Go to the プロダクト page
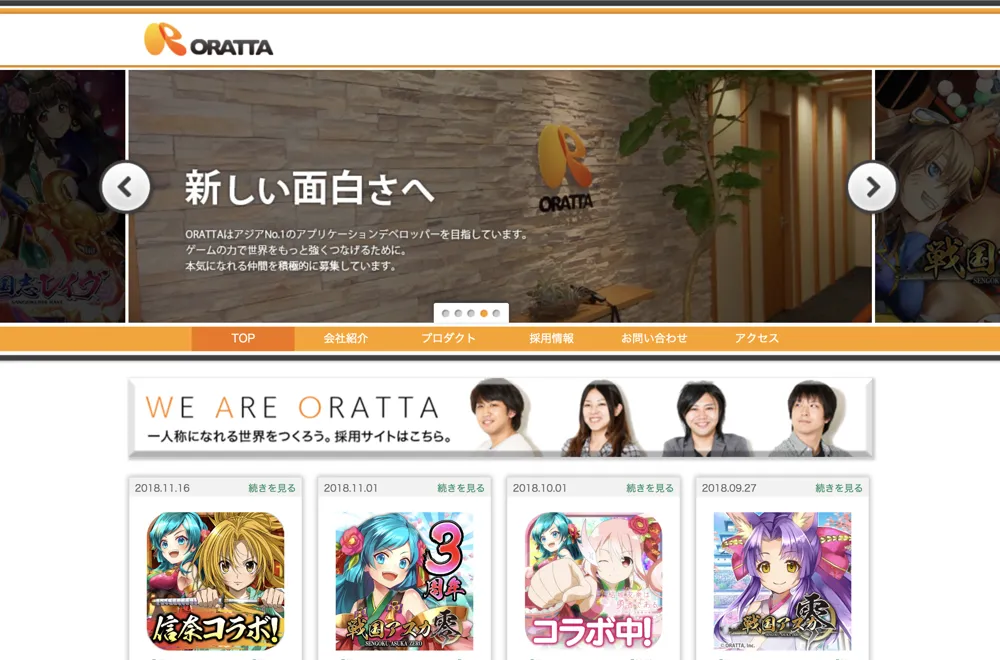This screenshot has width=1000, height=660. (x=449, y=339)
